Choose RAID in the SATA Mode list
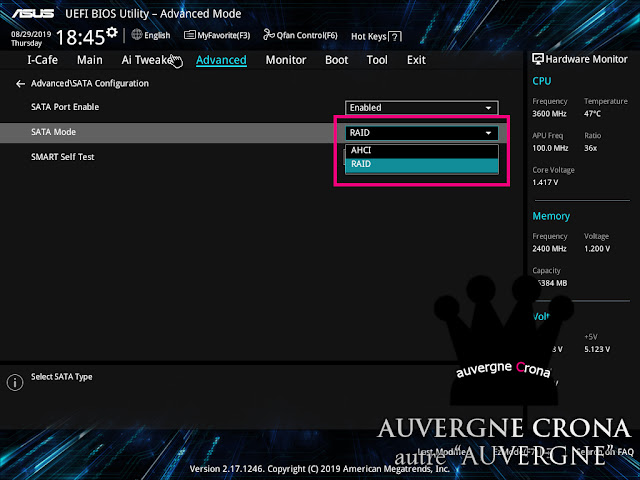 coord(422,164)
